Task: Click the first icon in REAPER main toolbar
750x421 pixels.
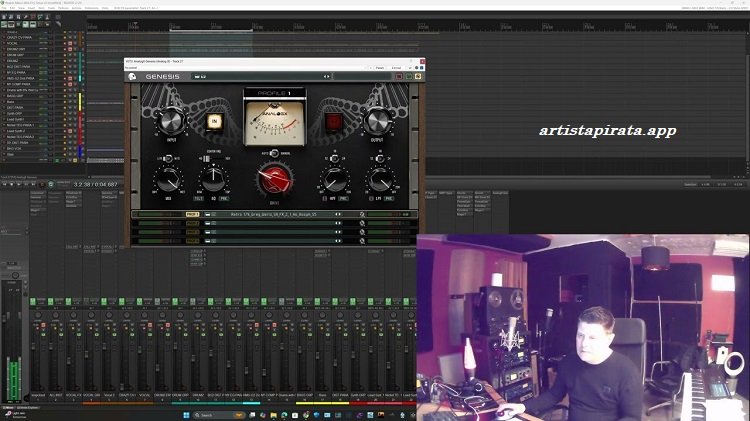Action: (4, 17)
